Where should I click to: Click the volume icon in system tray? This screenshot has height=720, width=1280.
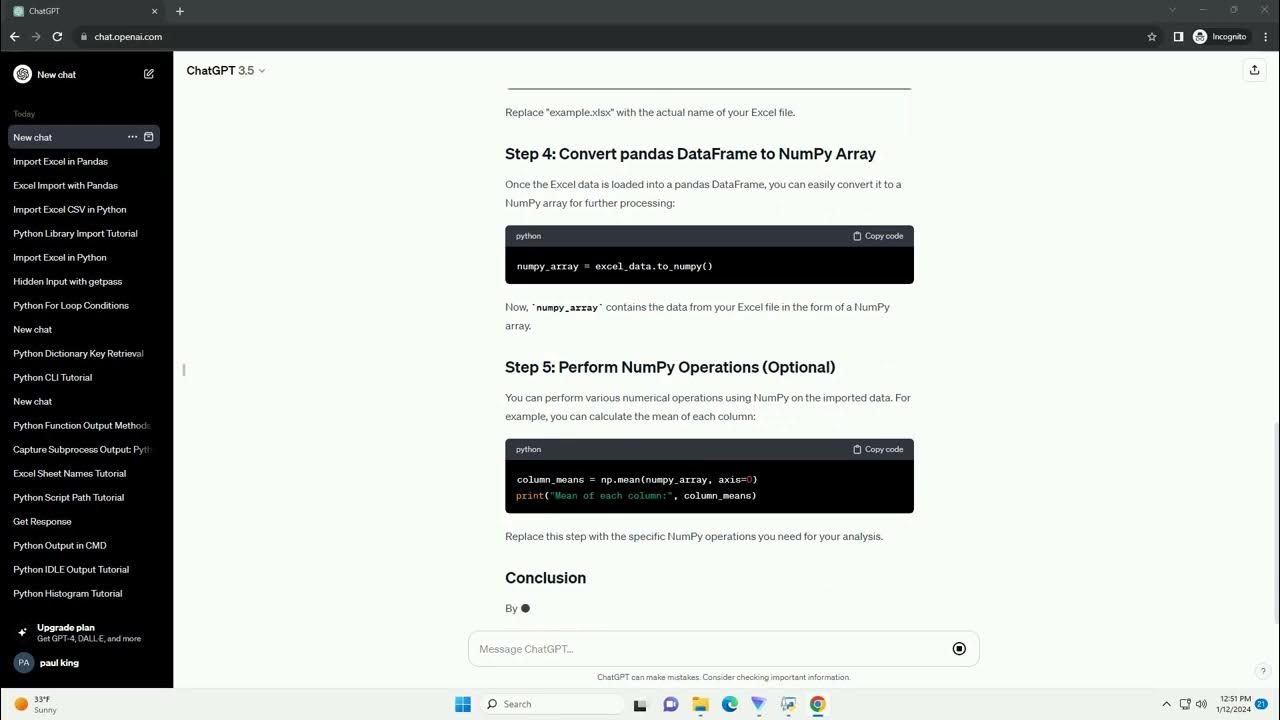pos(1201,704)
